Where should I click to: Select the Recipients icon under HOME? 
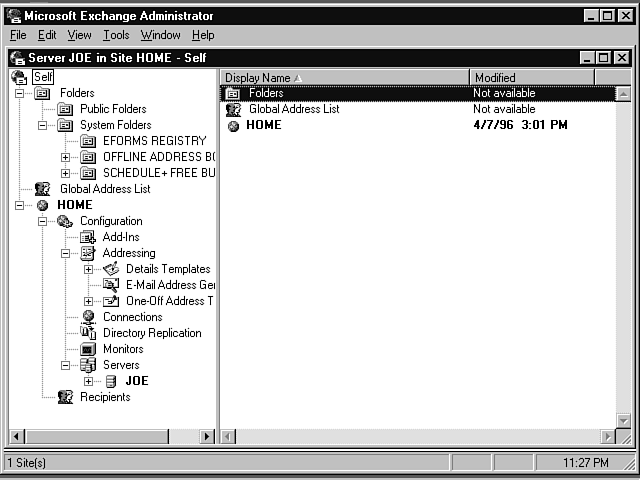coord(65,397)
